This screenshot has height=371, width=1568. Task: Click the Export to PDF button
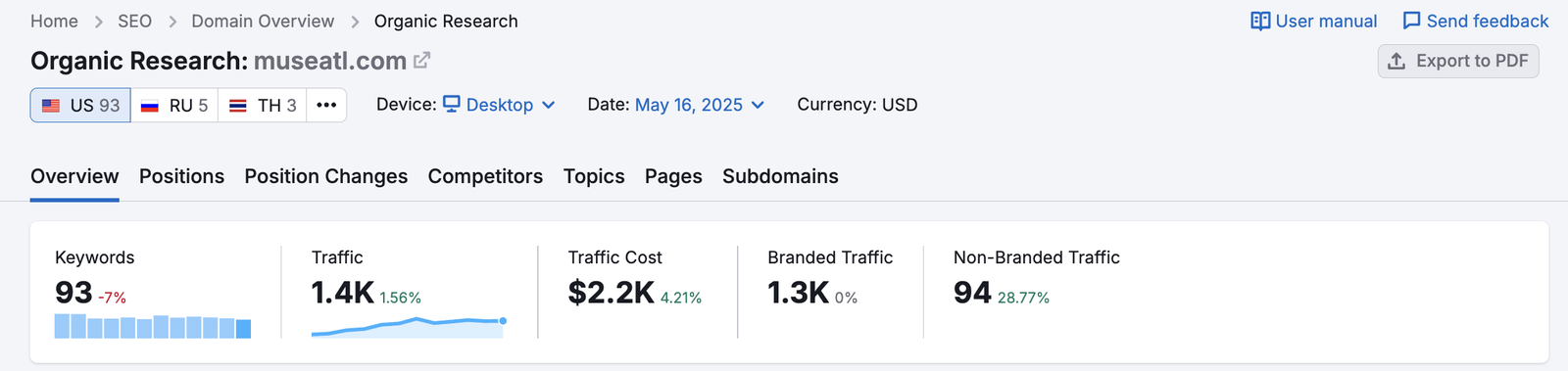click(1458, 61)
